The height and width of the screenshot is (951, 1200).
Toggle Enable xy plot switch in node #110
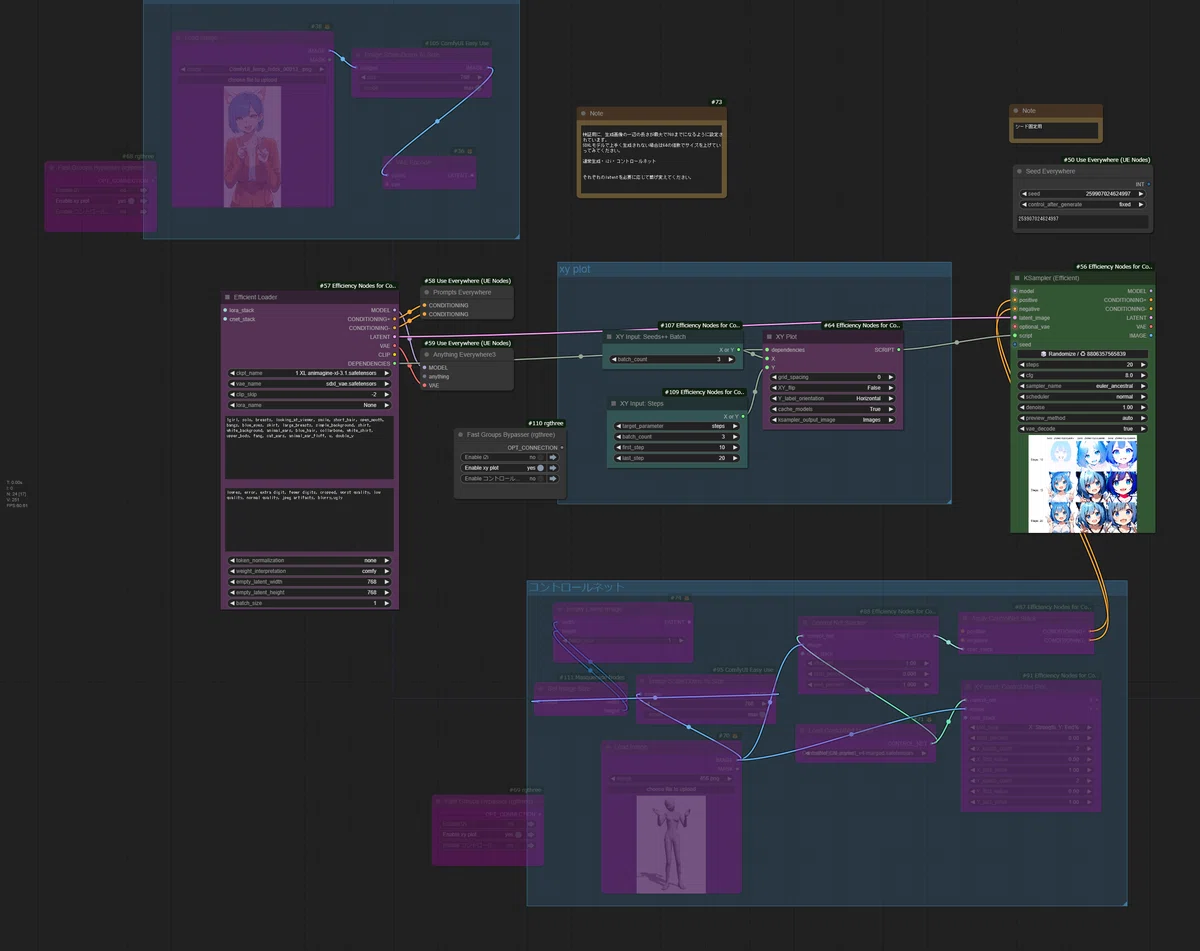(x=540, y=468)
